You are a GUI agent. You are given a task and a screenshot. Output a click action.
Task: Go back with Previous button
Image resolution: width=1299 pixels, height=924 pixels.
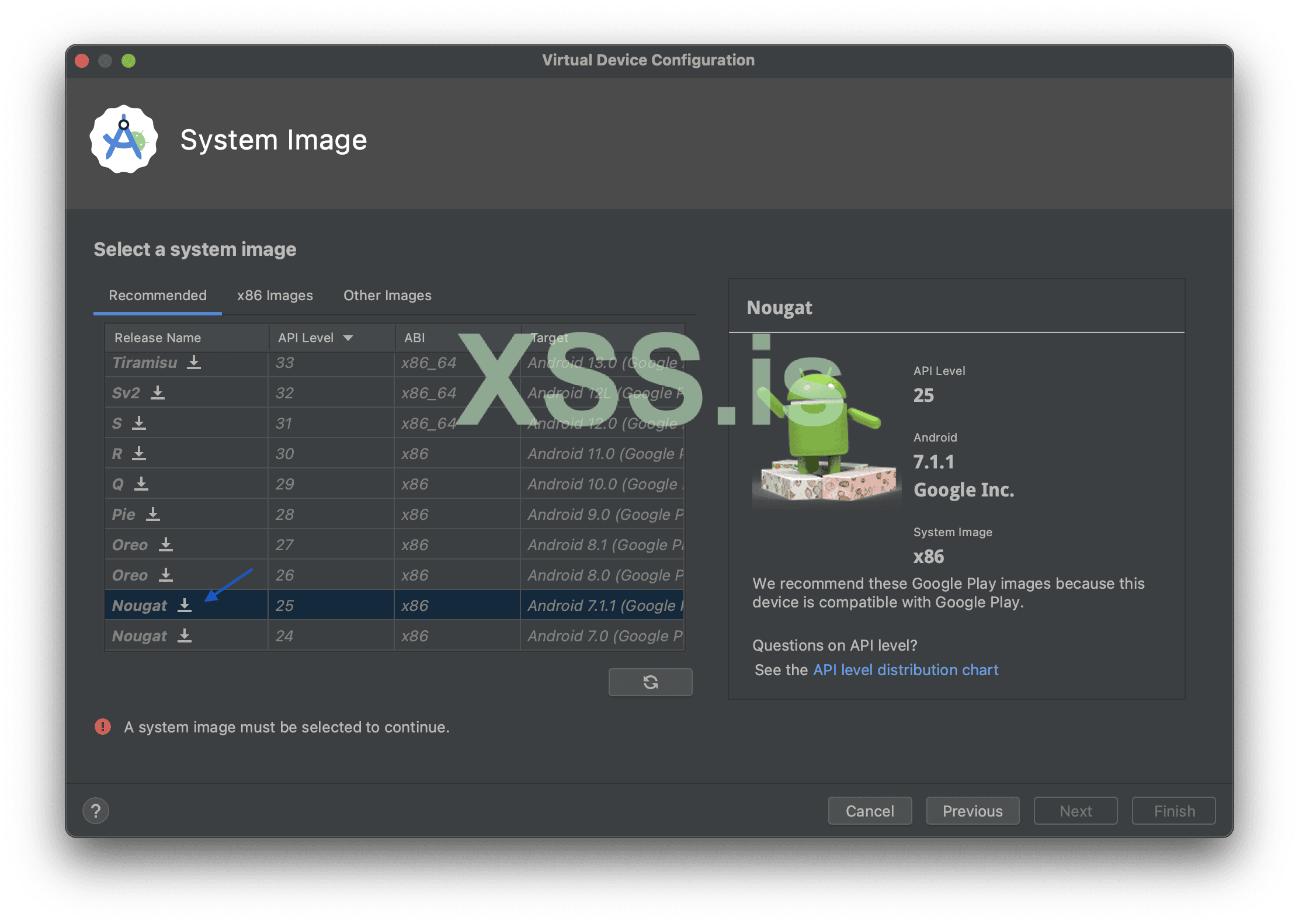[972, 811]
